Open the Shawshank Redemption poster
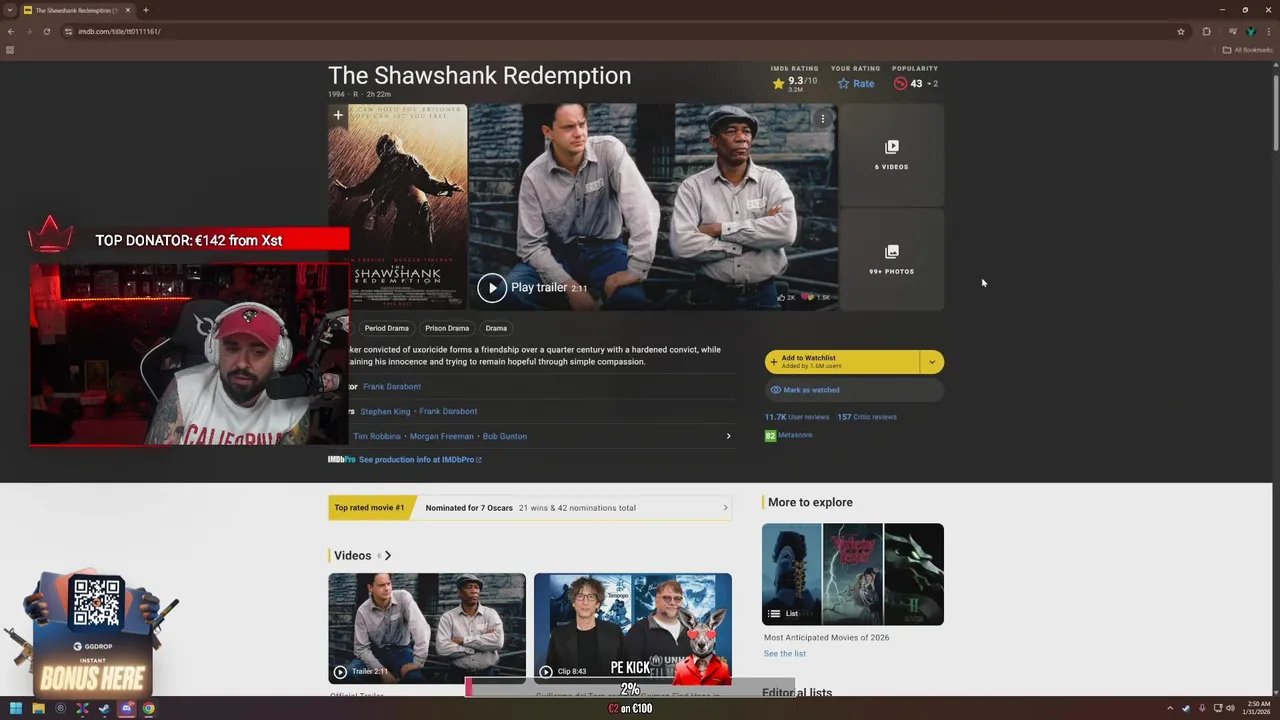The width and height of the screenshot is (1280, 720). point(398,207)
